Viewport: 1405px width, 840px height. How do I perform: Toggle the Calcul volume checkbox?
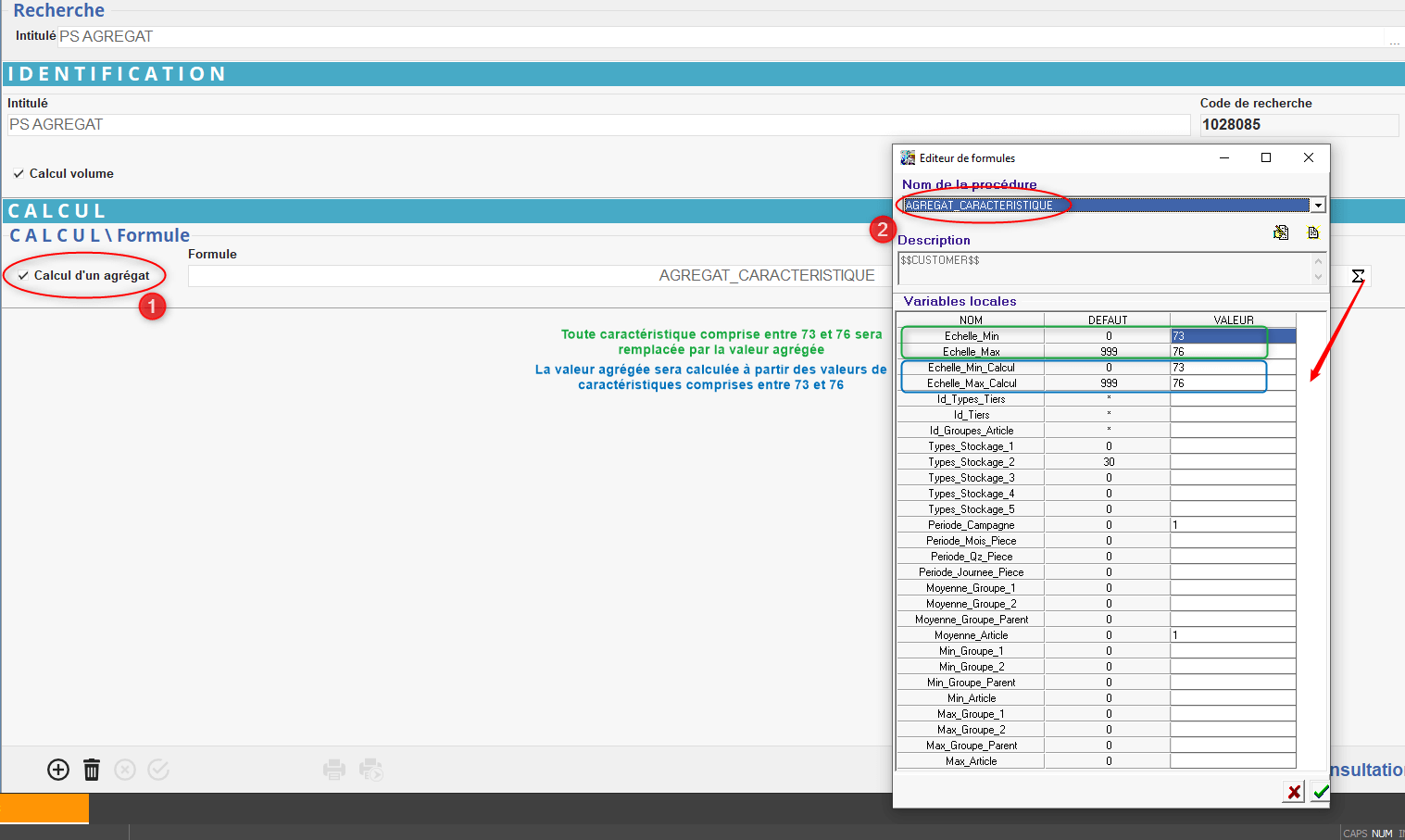pos(19,174)
